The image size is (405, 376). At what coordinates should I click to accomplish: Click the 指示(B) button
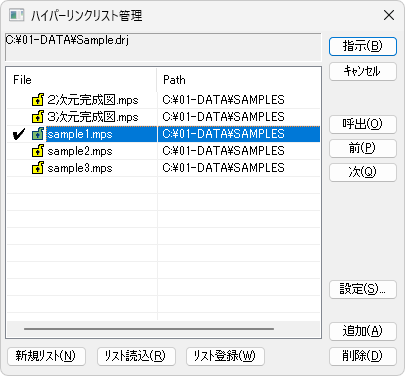[x=363, y=46]
